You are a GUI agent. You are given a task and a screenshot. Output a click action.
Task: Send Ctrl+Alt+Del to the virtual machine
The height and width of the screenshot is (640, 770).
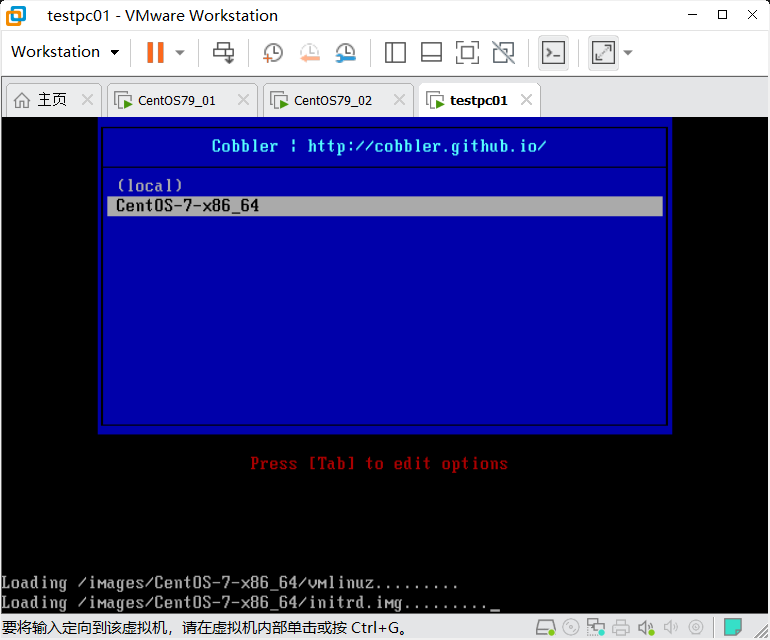coord(223,52)
